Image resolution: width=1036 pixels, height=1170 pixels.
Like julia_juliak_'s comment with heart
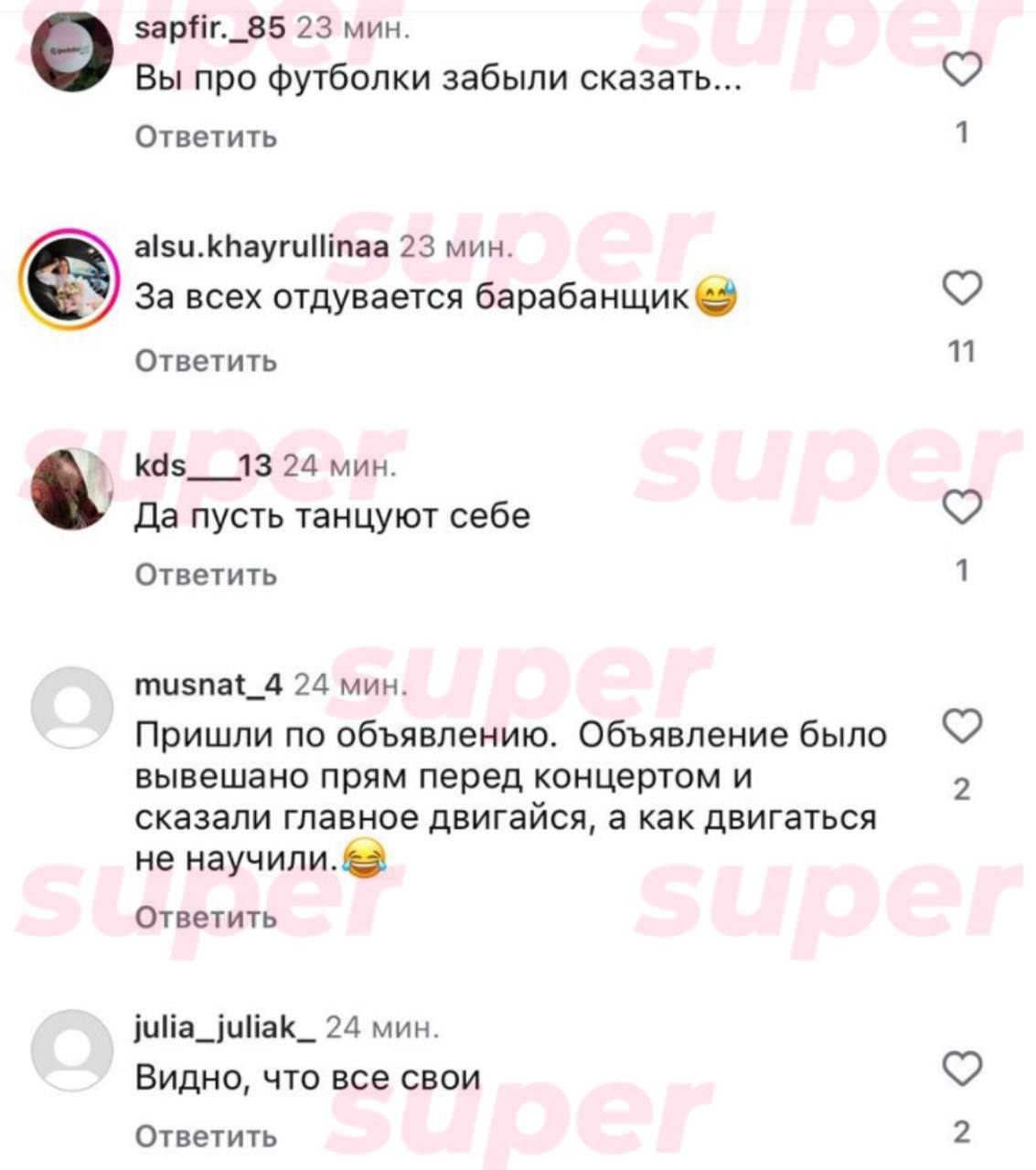(961, 1069)
